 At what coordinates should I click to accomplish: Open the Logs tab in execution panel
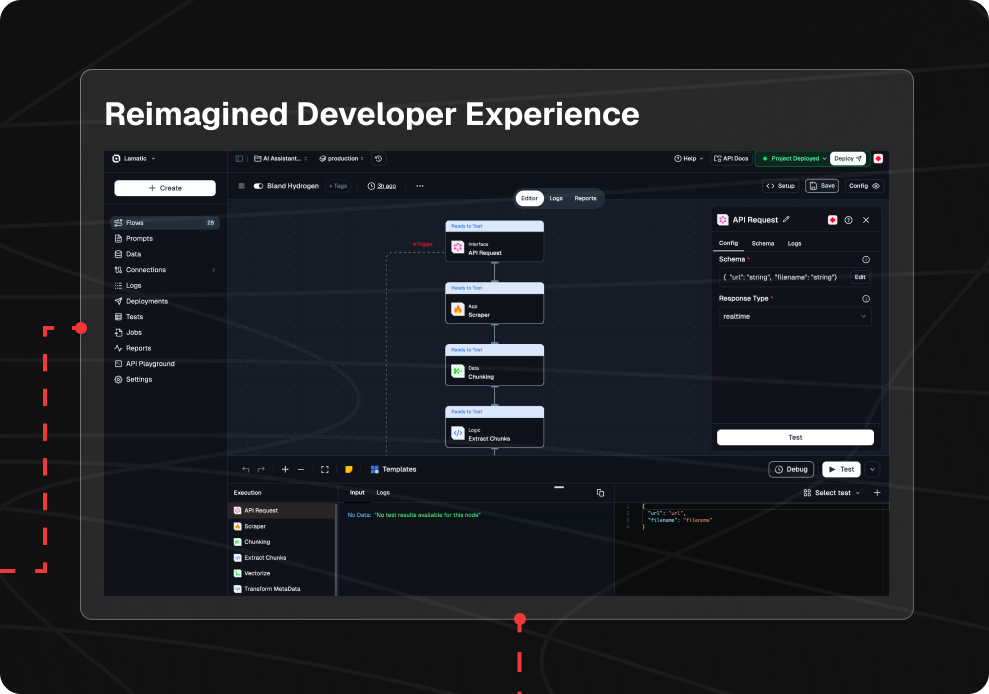[x=383, y=493]
